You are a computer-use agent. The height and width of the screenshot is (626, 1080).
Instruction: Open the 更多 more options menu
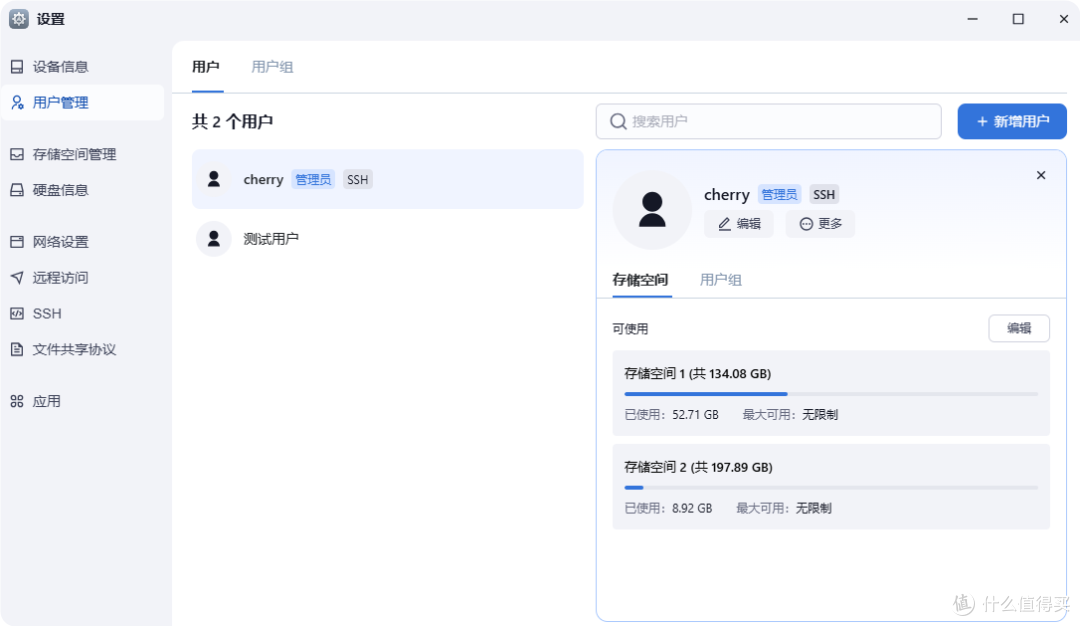tap(820, 223)
